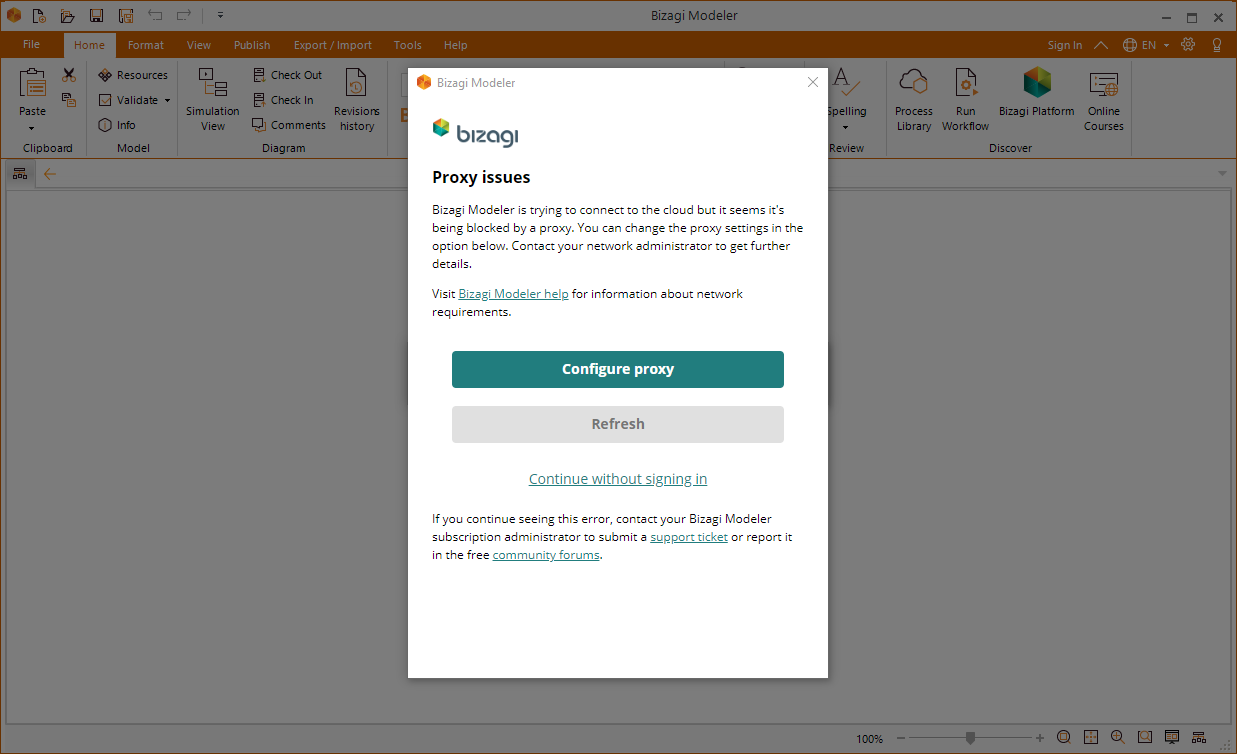1237x754 pixels.
Task: Click the Undo arrow in the title bar
Action: (155, 15)
